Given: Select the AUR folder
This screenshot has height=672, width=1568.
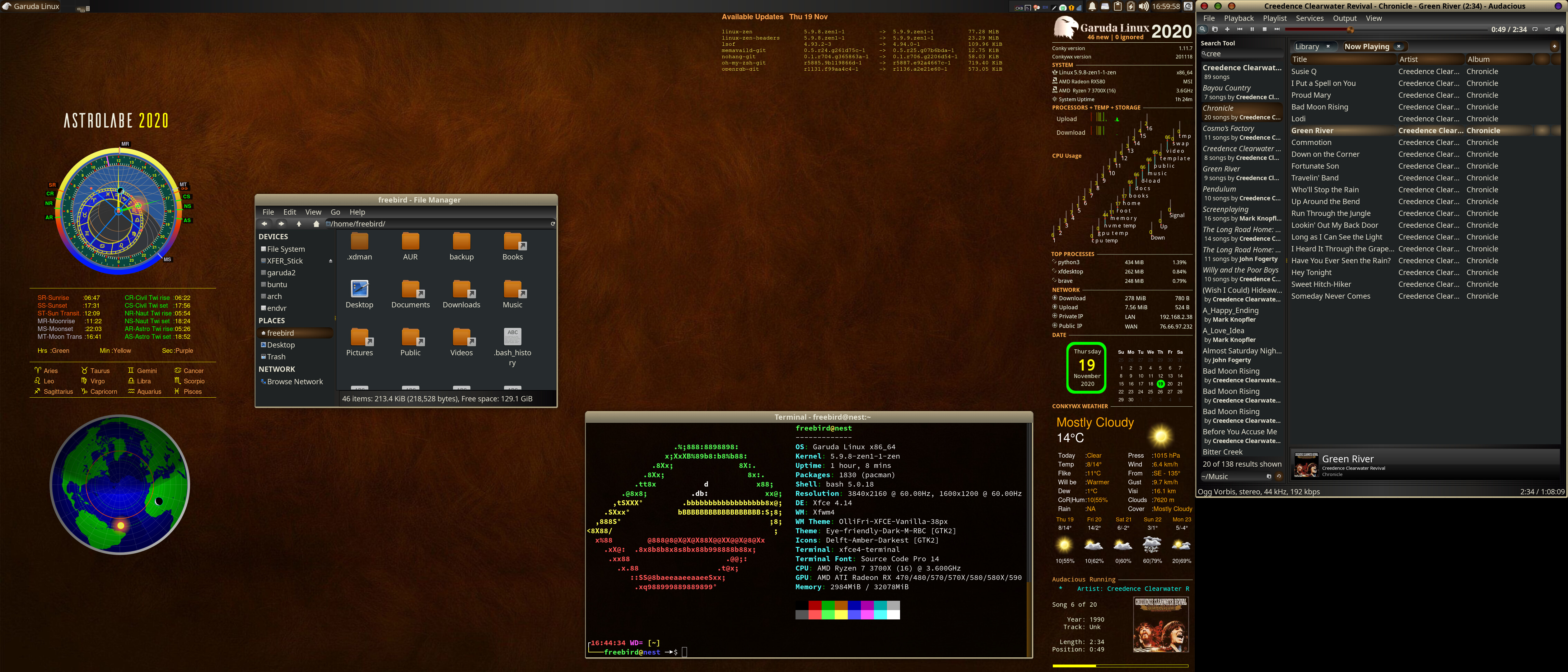Looking at the screenshot, I should pos(410,246).
